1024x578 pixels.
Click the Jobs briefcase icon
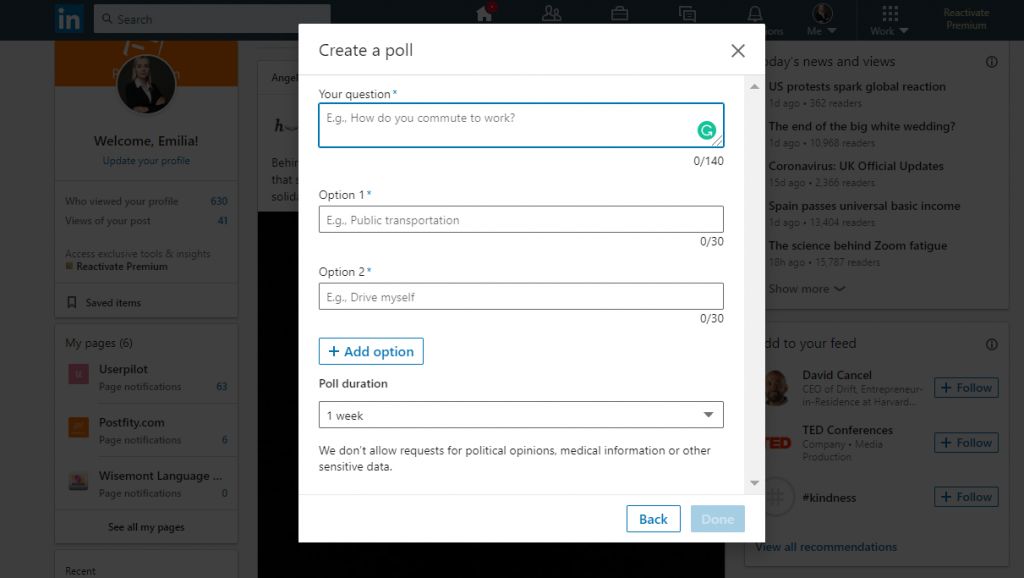[619, 13]
